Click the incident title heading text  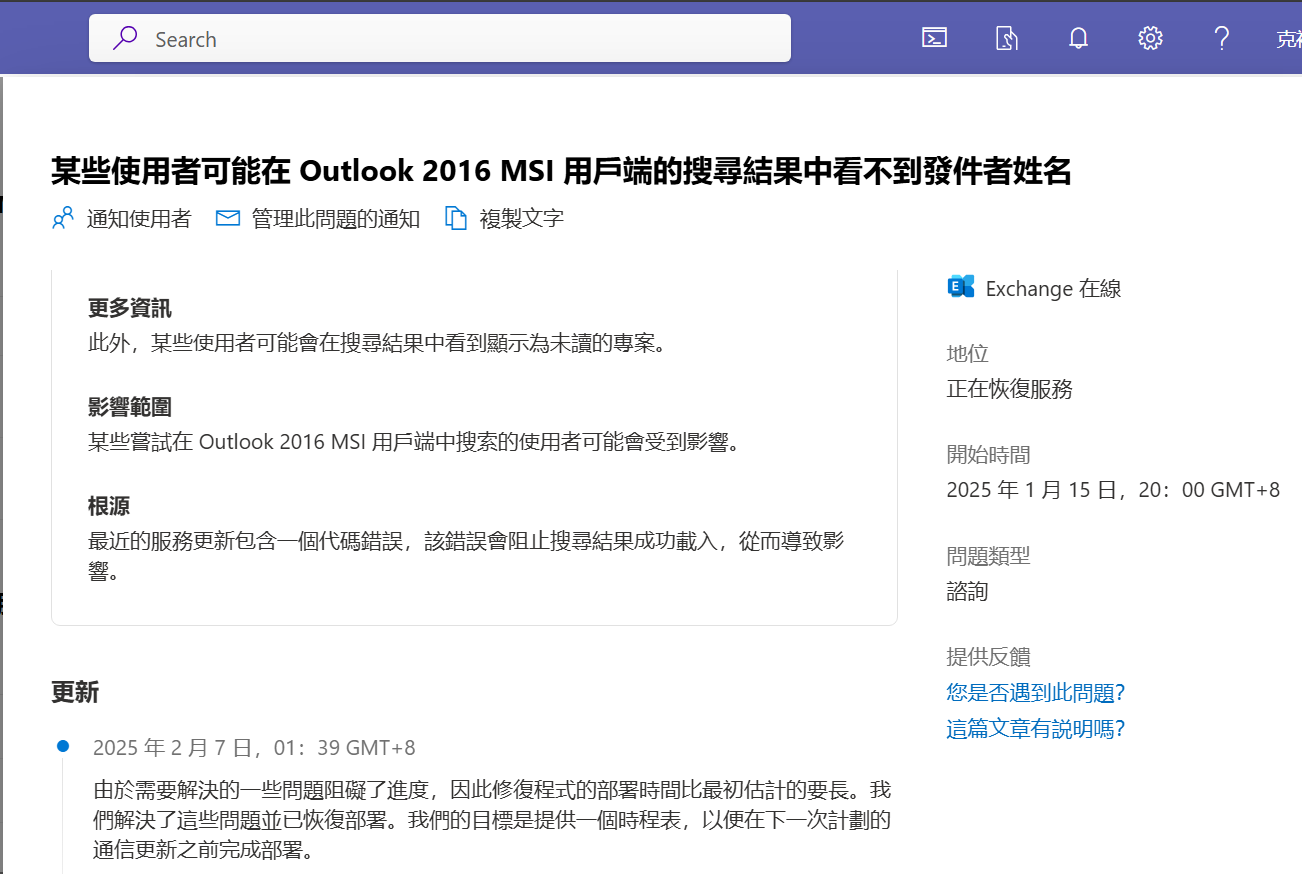[x=561, y=171]
